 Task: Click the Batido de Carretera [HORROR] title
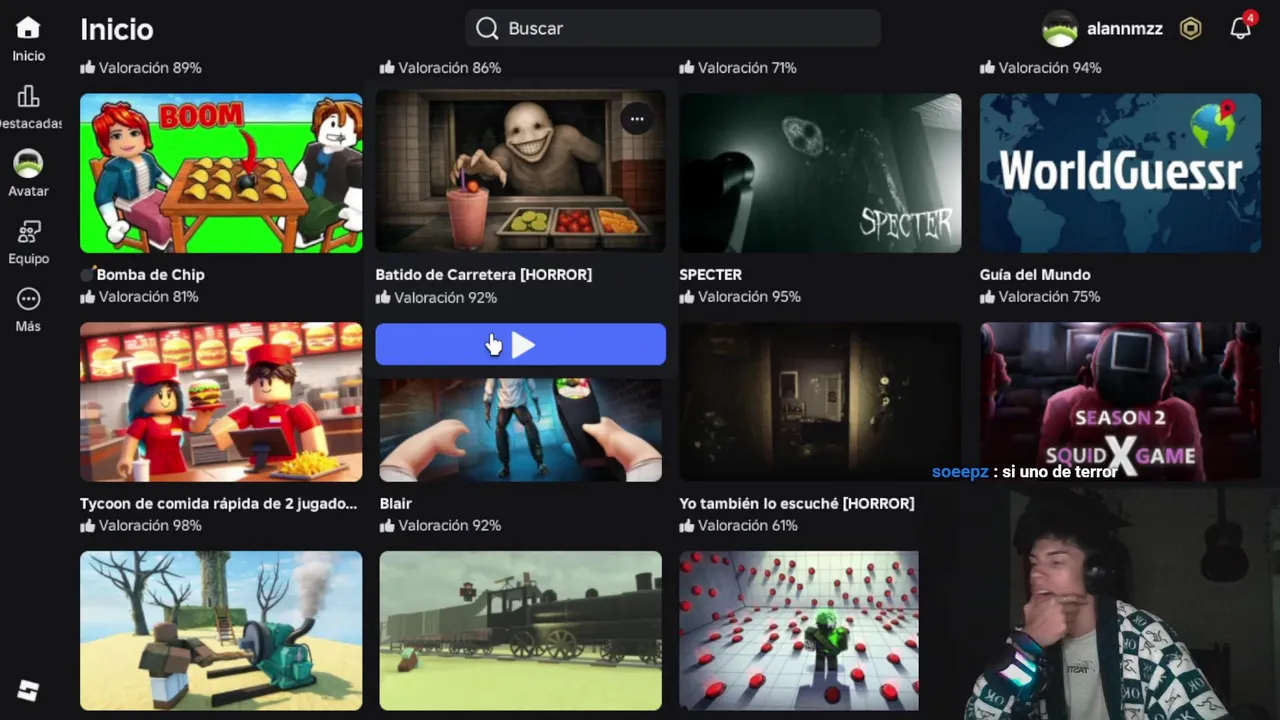[x=483, y=274]
